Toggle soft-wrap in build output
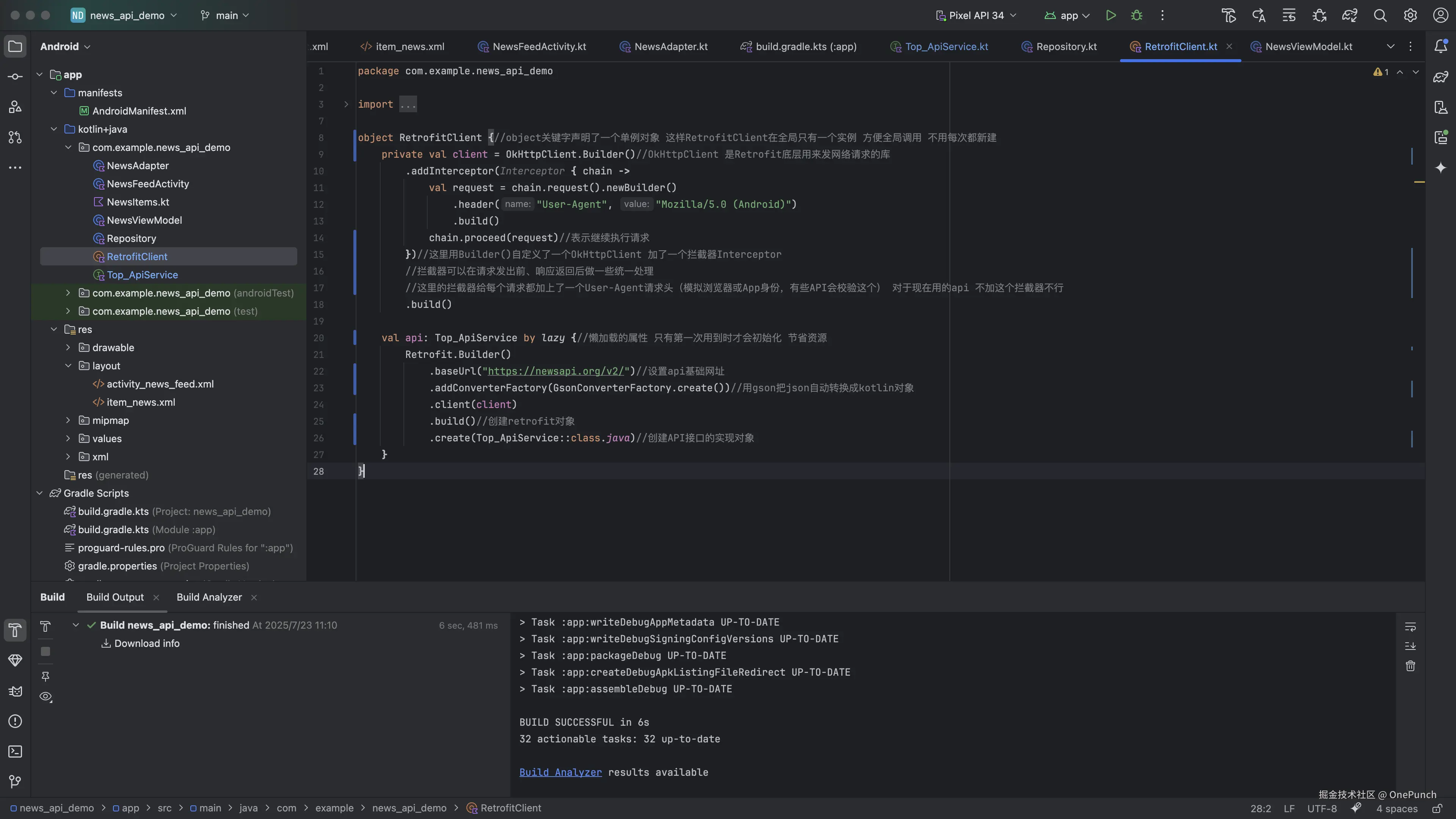This screenshot has width=1456, height=819. coord(1410,626)
